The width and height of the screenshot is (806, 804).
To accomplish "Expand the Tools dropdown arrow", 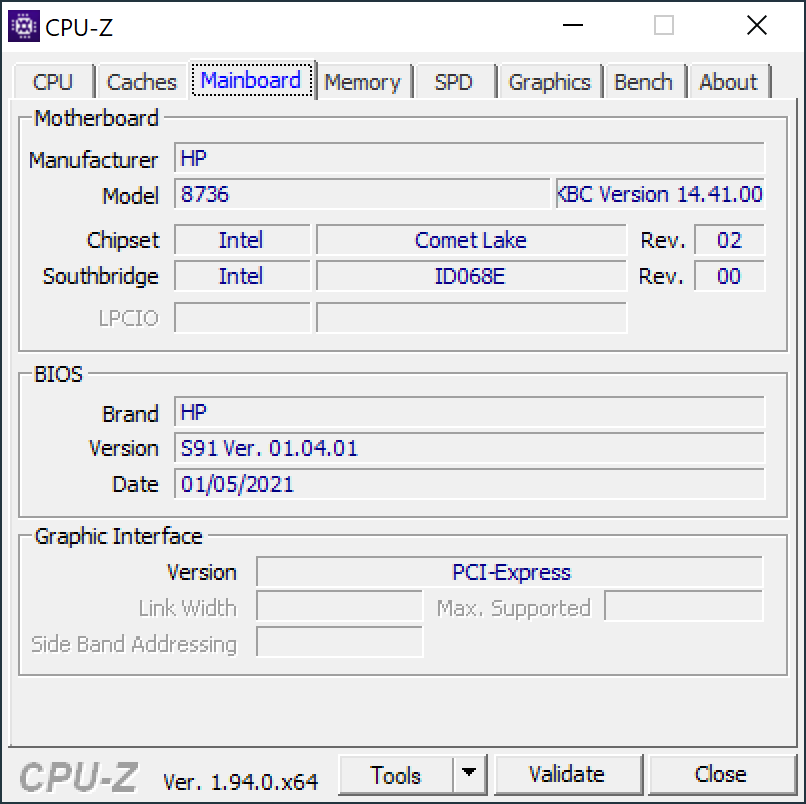I will 469,775.
